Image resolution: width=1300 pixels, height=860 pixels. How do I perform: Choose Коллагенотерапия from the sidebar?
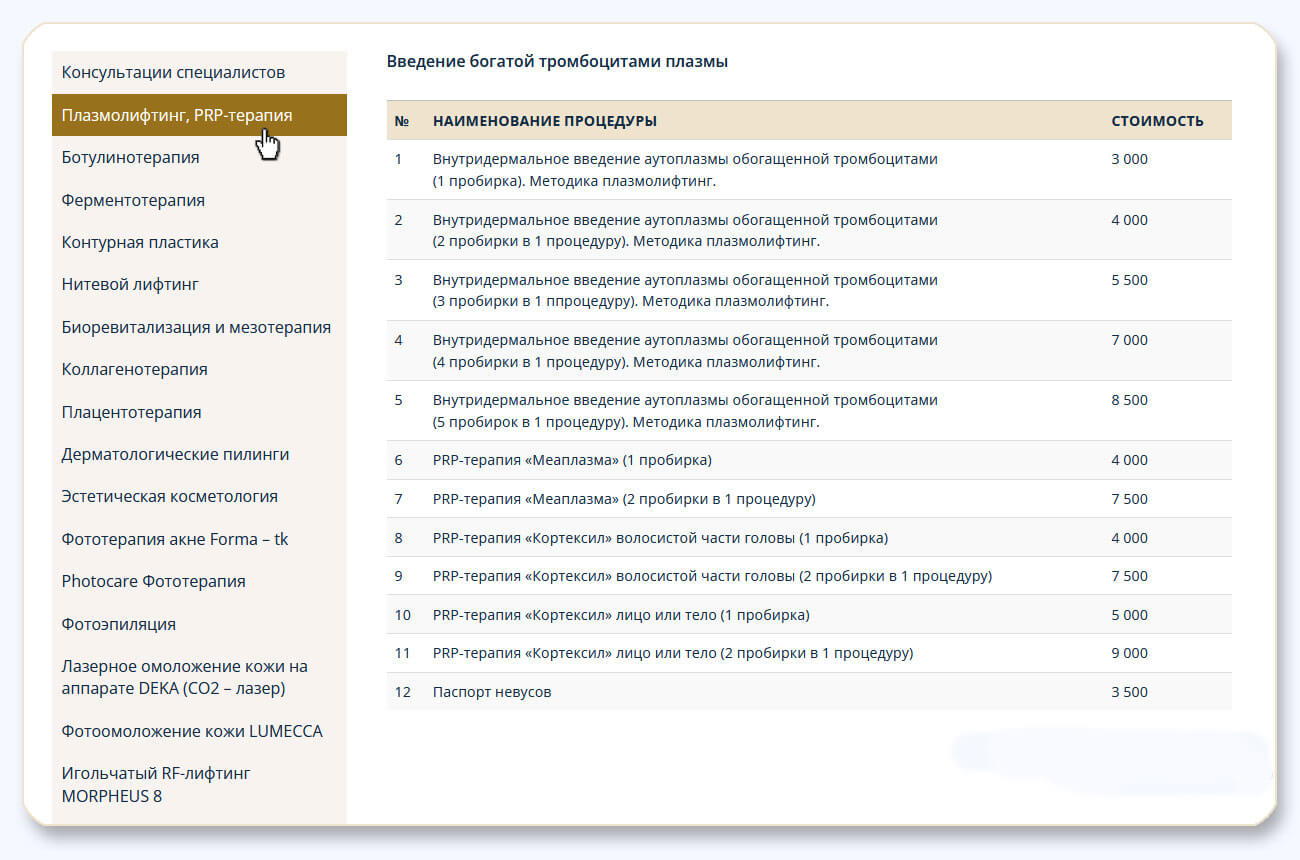[135, 369]
